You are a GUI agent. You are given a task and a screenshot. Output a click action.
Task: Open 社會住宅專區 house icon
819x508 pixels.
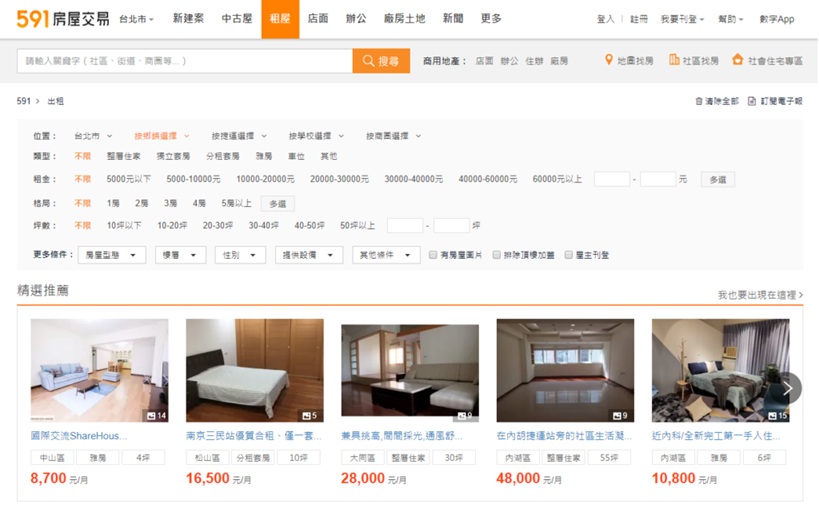[x=738, y=61]
